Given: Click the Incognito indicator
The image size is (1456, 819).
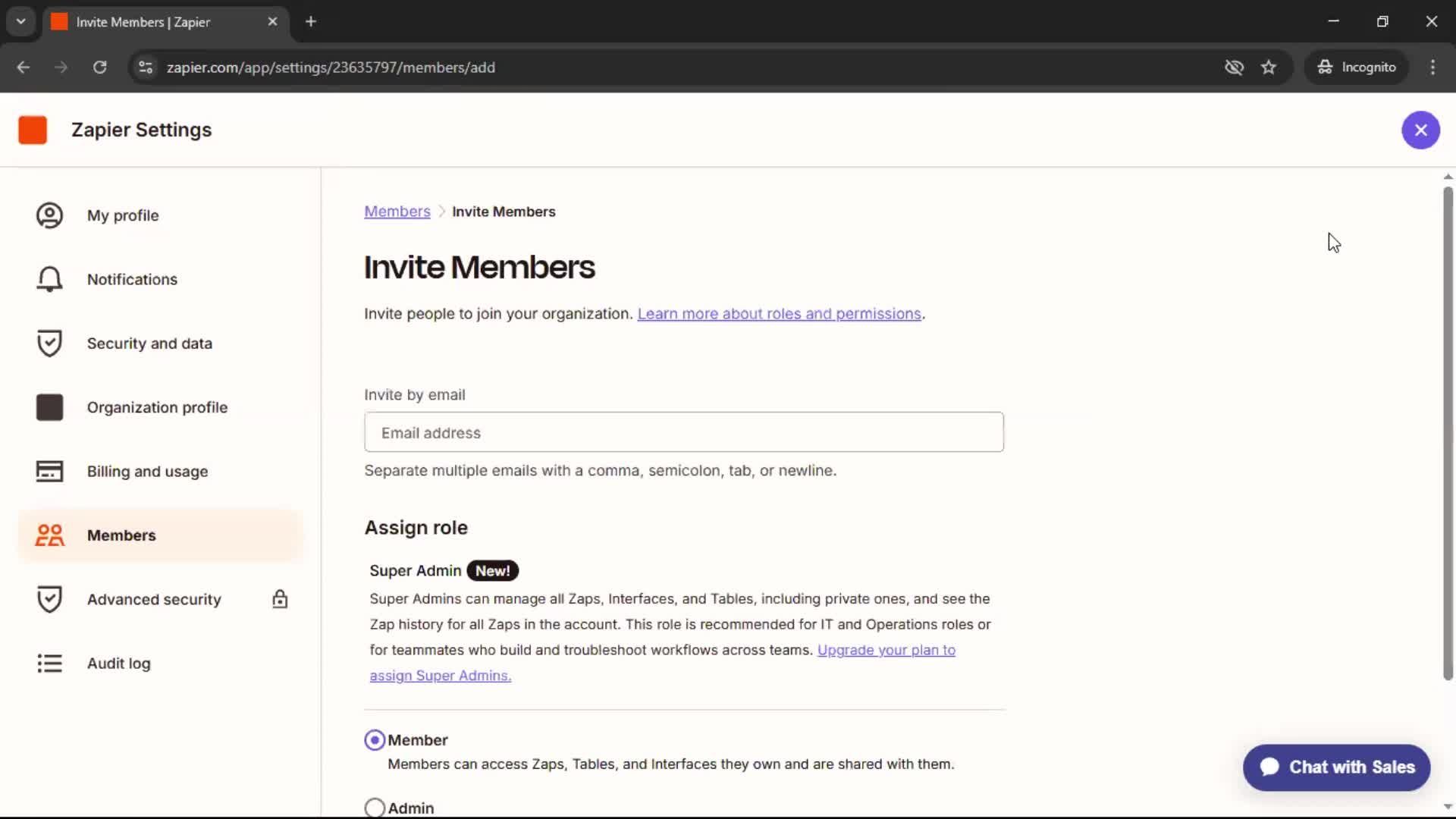Looking at the screenshot, I should [1357, 67].
